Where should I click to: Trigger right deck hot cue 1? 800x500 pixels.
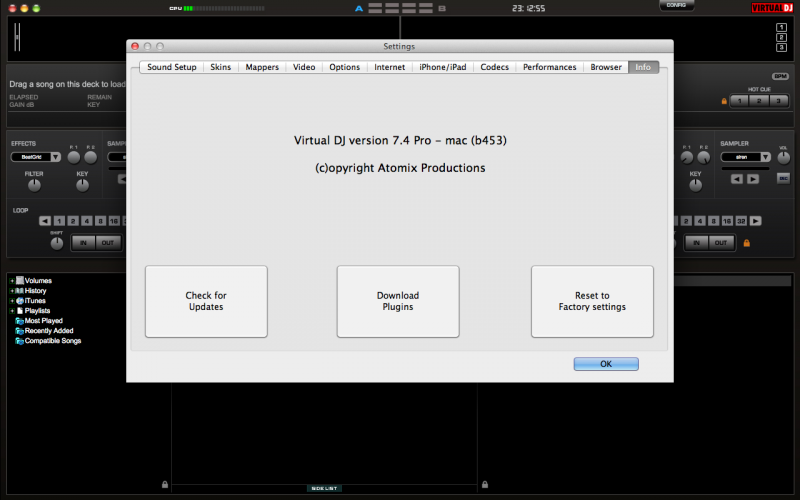[739, 101]
